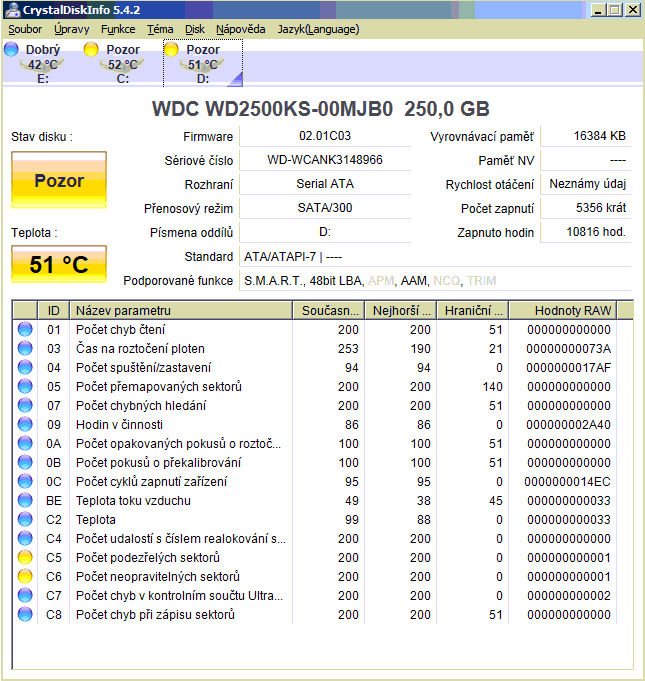The height and width of the screenshot is (681, 645).
Task: Select disk C: showing 52 °C
Action: (123, 63)
